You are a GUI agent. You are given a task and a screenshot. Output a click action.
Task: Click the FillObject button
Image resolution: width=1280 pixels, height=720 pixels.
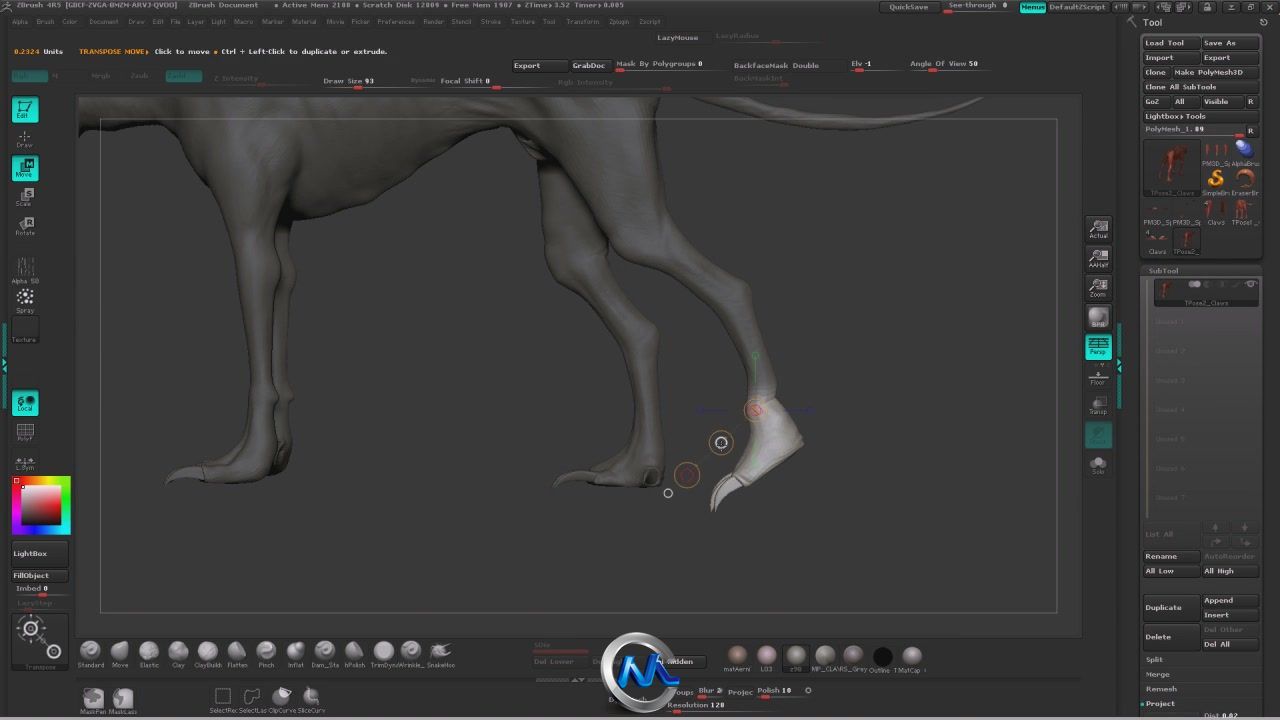(x=39, y=575)
